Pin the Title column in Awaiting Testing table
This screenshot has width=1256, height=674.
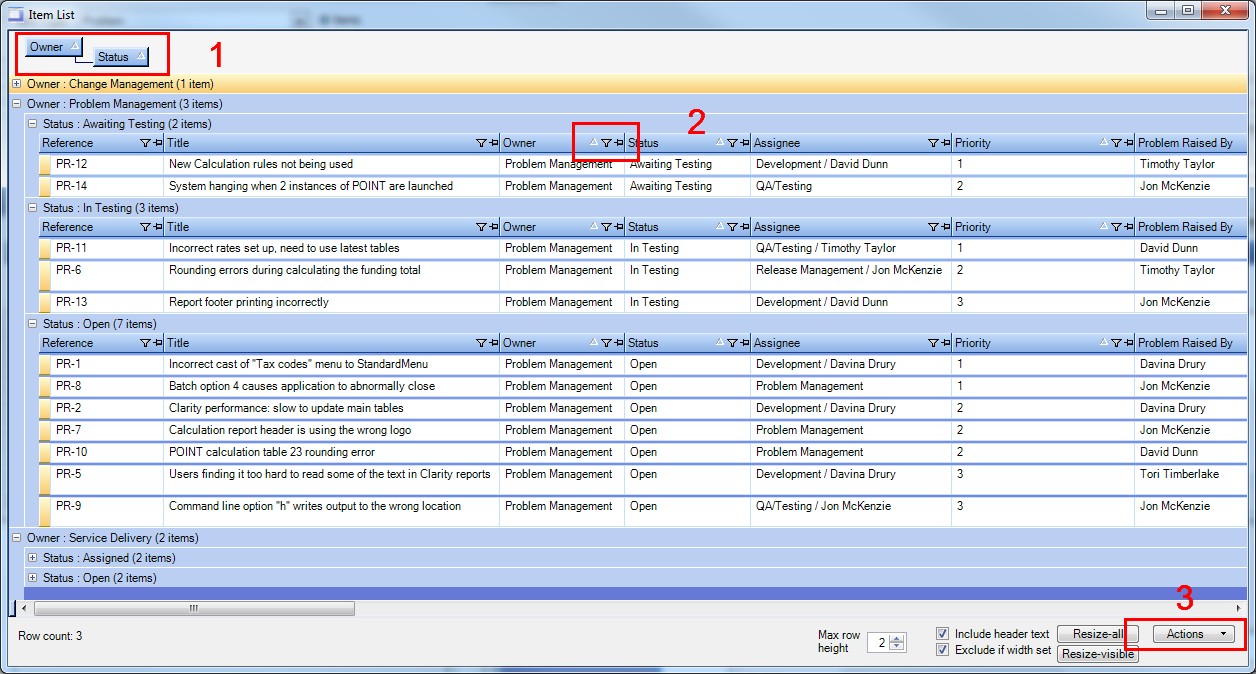pos(493,144)
